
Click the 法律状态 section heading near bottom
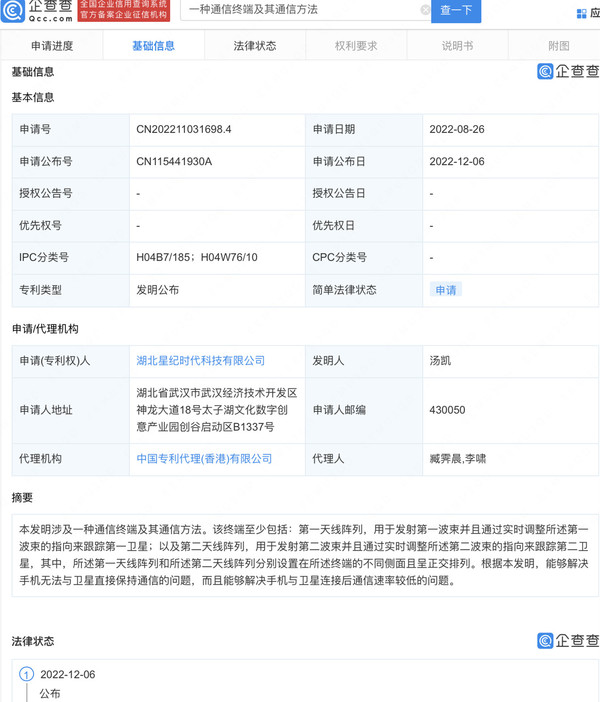(x=33, y=642)
